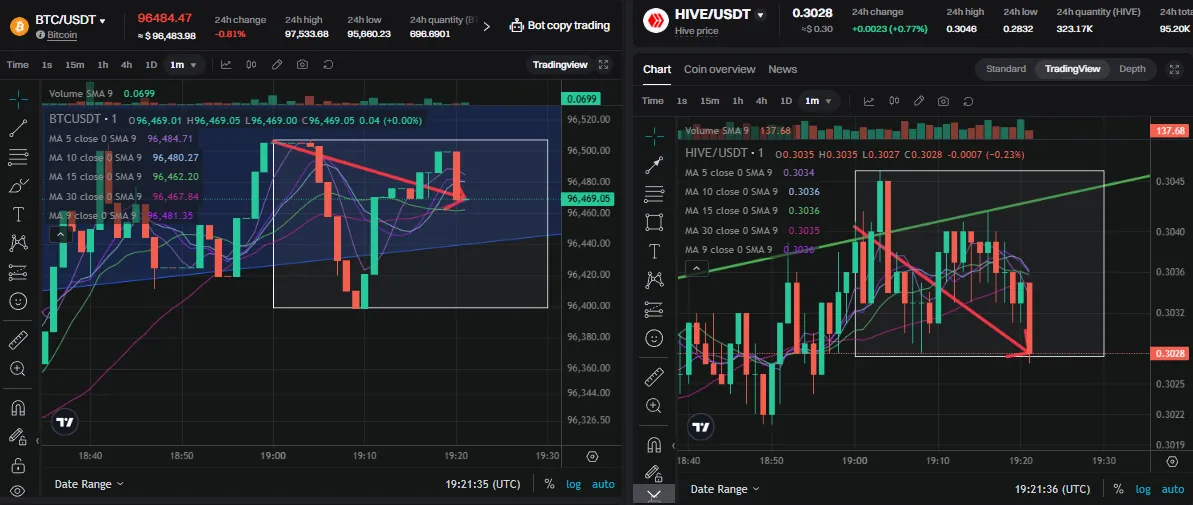Viewport: 1193px width, 505px height.
Task: Open indicators icon in BTC chart toolbar
Action: click(226, 65)
